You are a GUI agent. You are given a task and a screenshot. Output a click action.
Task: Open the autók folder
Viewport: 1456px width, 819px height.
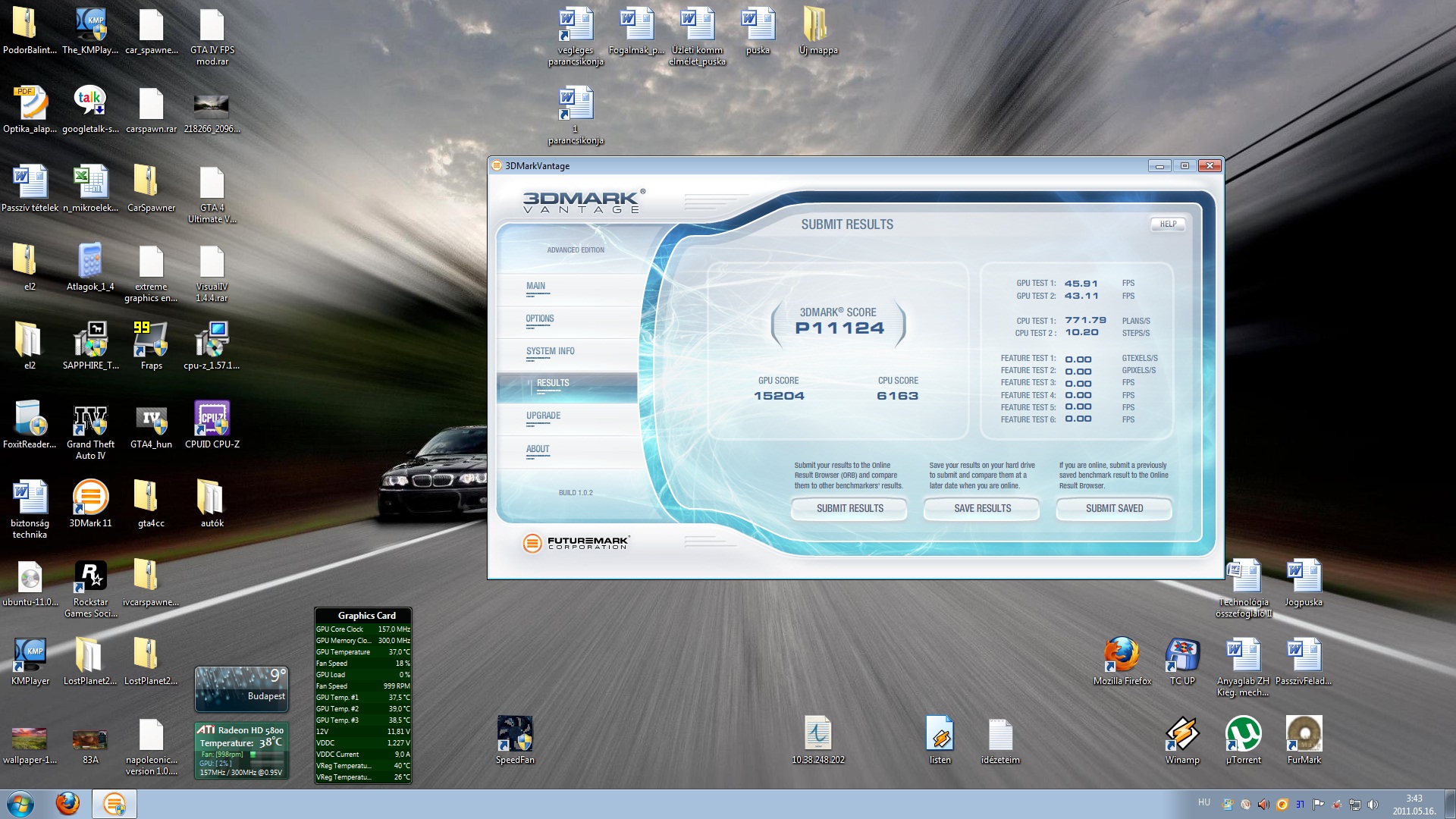212,504
